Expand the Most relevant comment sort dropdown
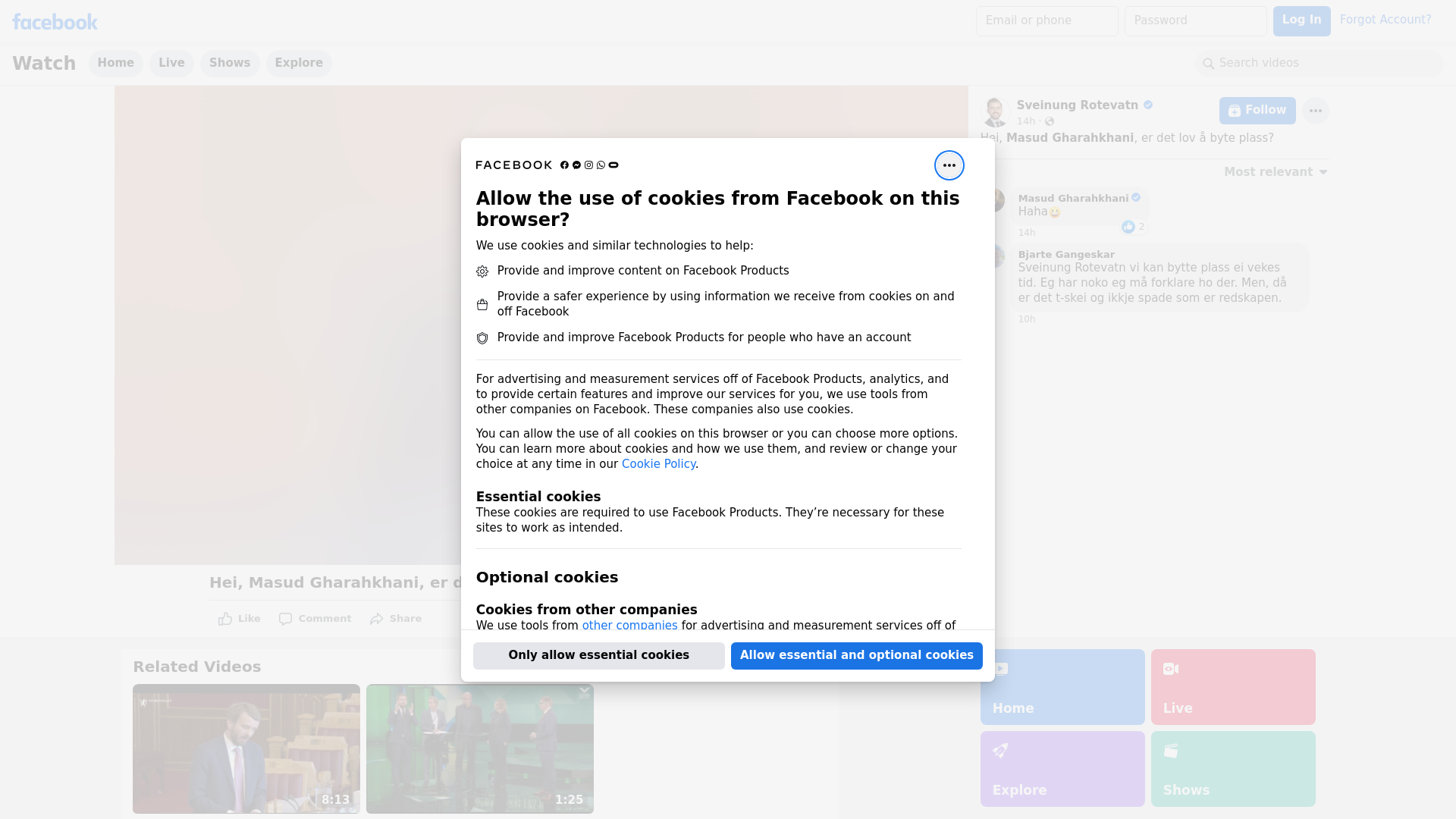 (1276, 172)
